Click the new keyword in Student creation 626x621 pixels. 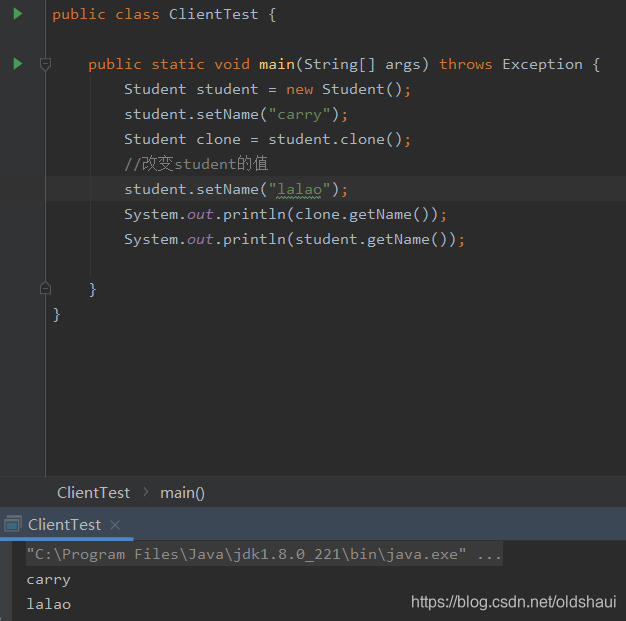pos(299,89)
